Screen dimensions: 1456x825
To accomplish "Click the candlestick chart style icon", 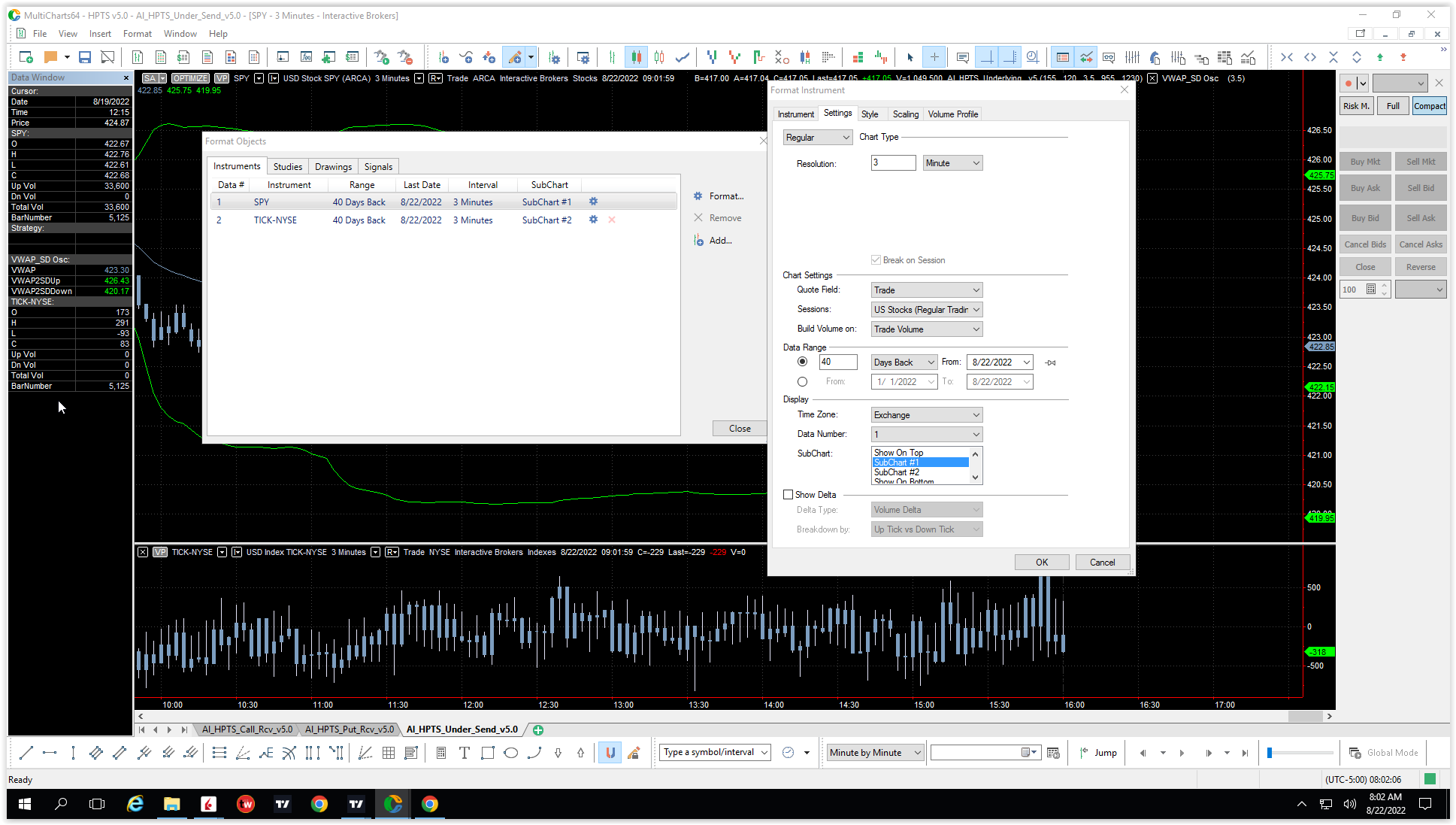I will (x=636, y=57).
